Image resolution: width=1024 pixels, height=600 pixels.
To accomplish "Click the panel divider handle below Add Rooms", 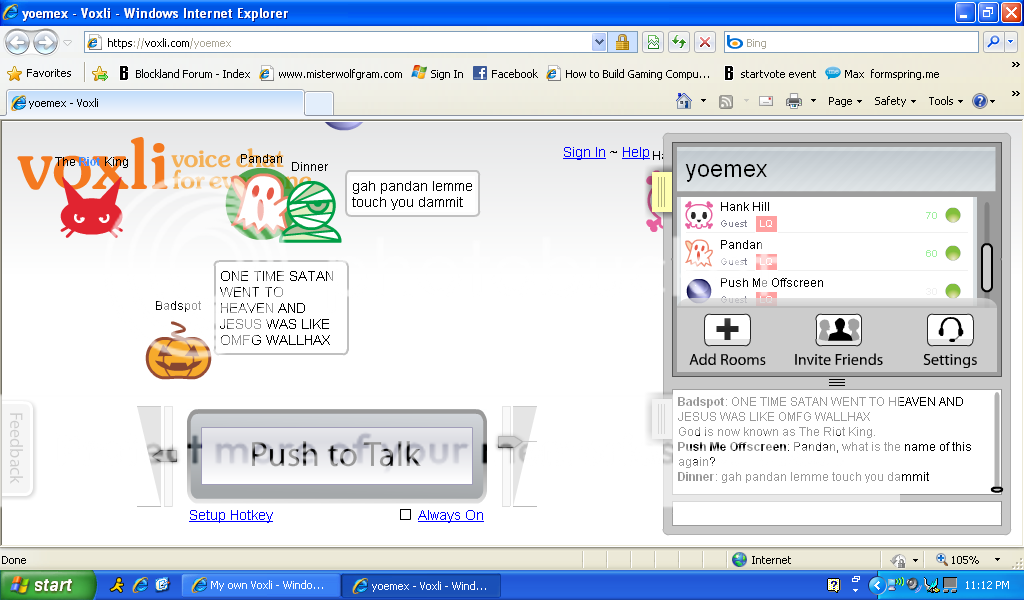I will [837, 383].
